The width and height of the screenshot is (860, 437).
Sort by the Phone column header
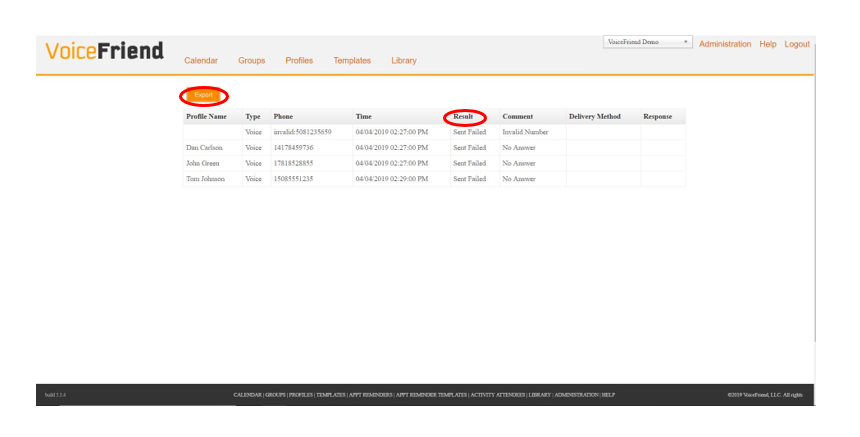[283, 116]
